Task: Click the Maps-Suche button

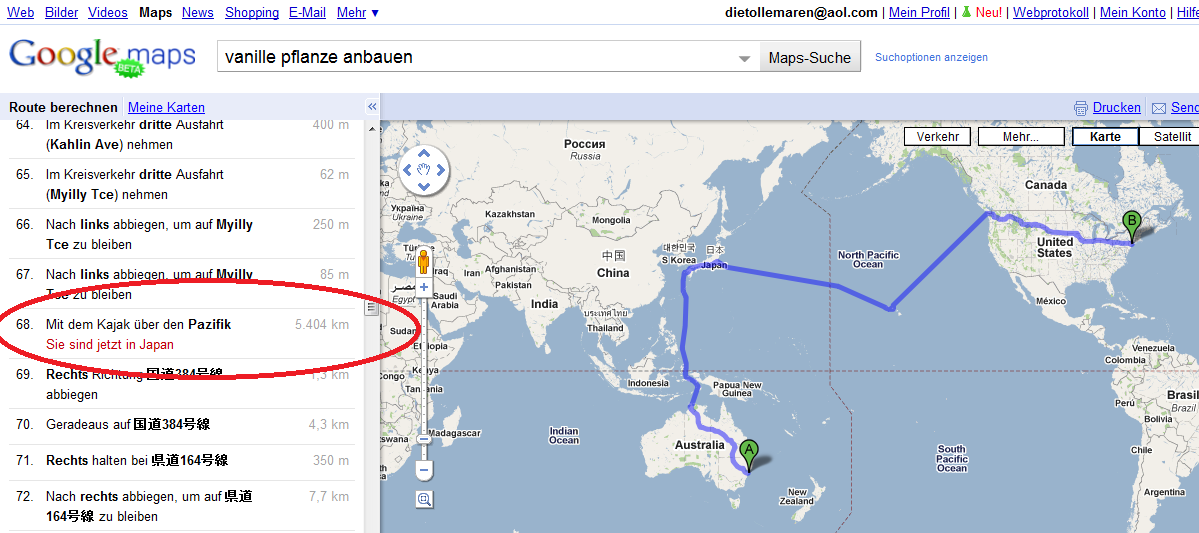Action: pyautogui.click(x=810, y=58)
